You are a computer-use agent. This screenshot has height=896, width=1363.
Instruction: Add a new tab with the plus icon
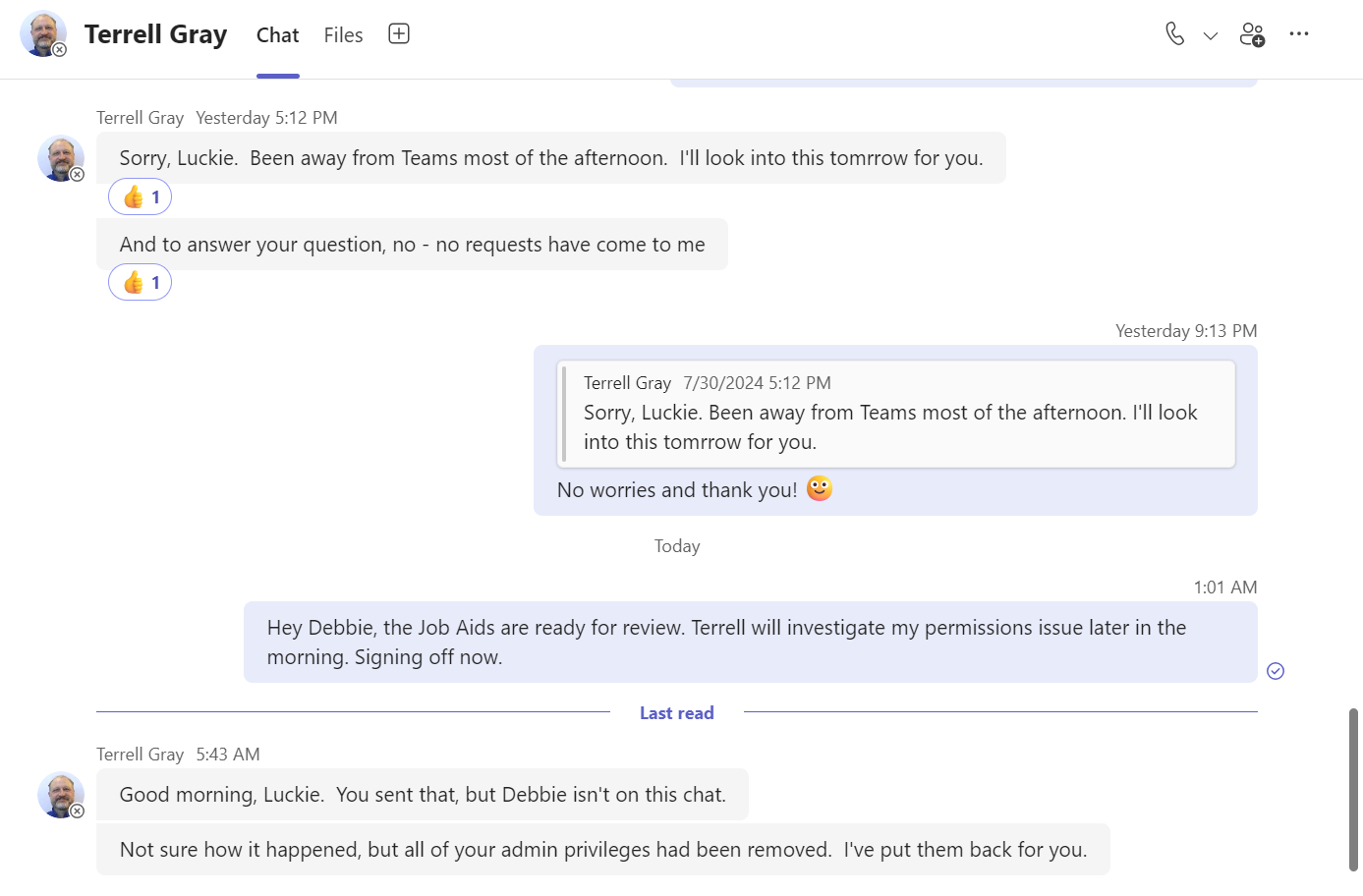(399, 33)
